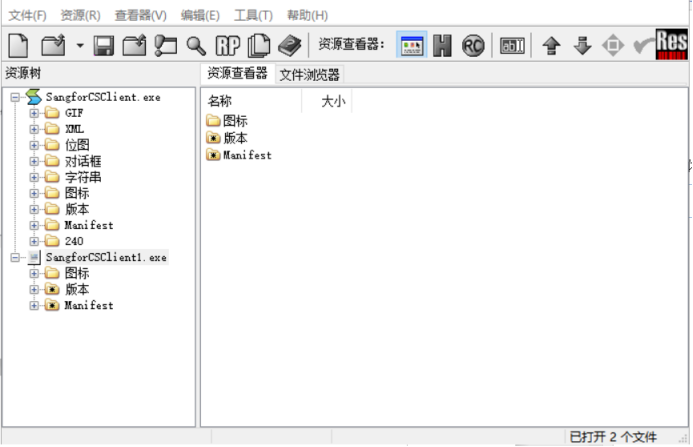Select 版本 under SangforCSClient.exe
This screenshot has width=693, height=447.
(x=77, y=209)
